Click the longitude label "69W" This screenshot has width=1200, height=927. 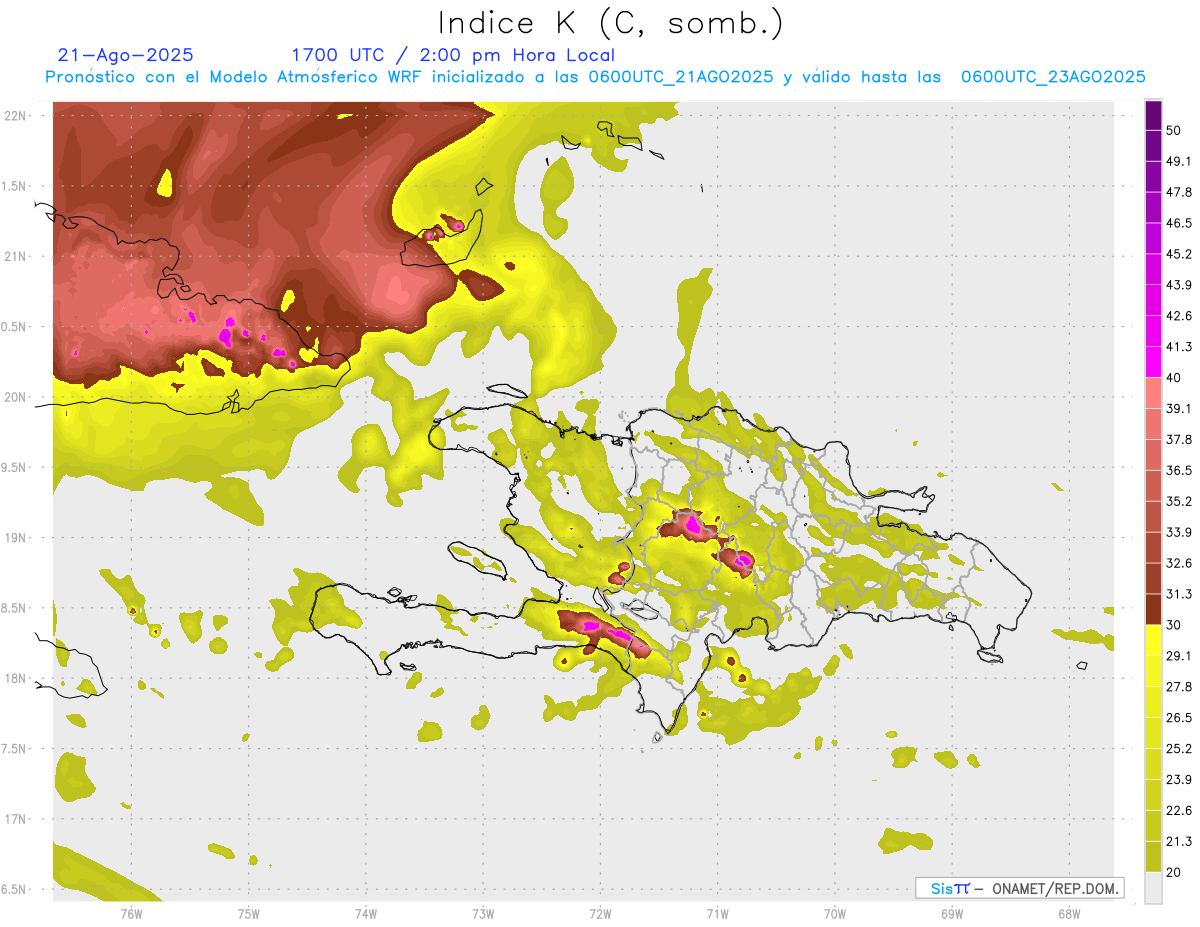click(951, 914)
